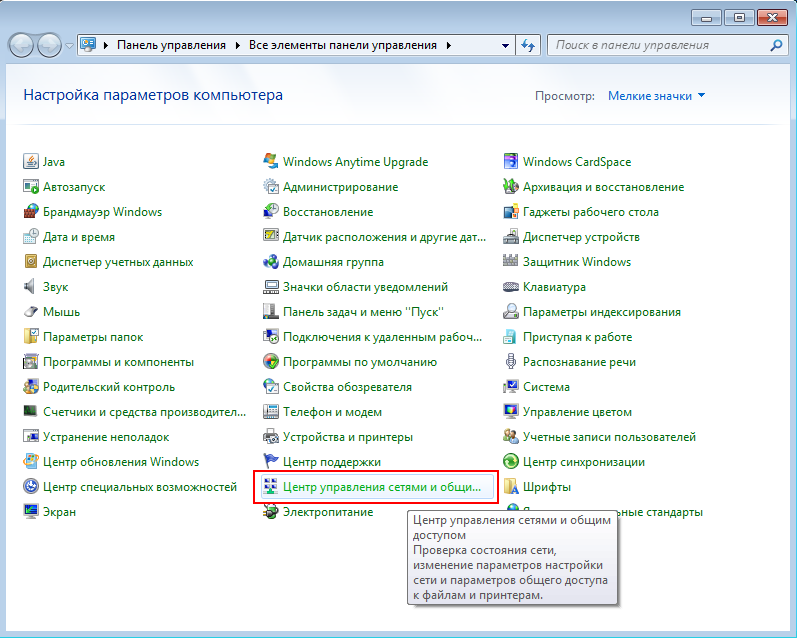Screen dimensions: 797x638
Task: Open the Распознавание речи microphone icon
Action: (x=510, y=361)
